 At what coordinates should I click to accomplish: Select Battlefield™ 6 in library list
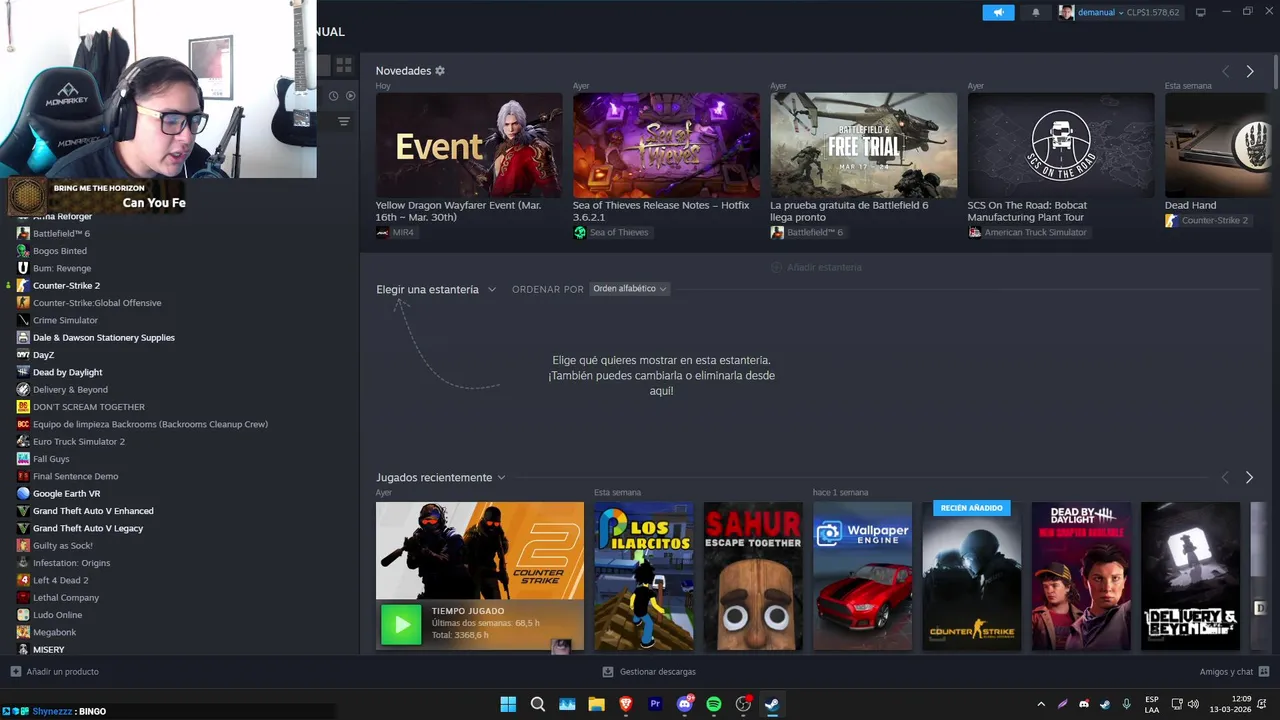point(61,233)
